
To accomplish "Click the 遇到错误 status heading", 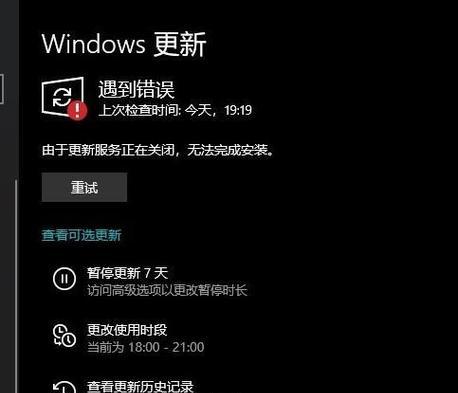I will point(136,89).
